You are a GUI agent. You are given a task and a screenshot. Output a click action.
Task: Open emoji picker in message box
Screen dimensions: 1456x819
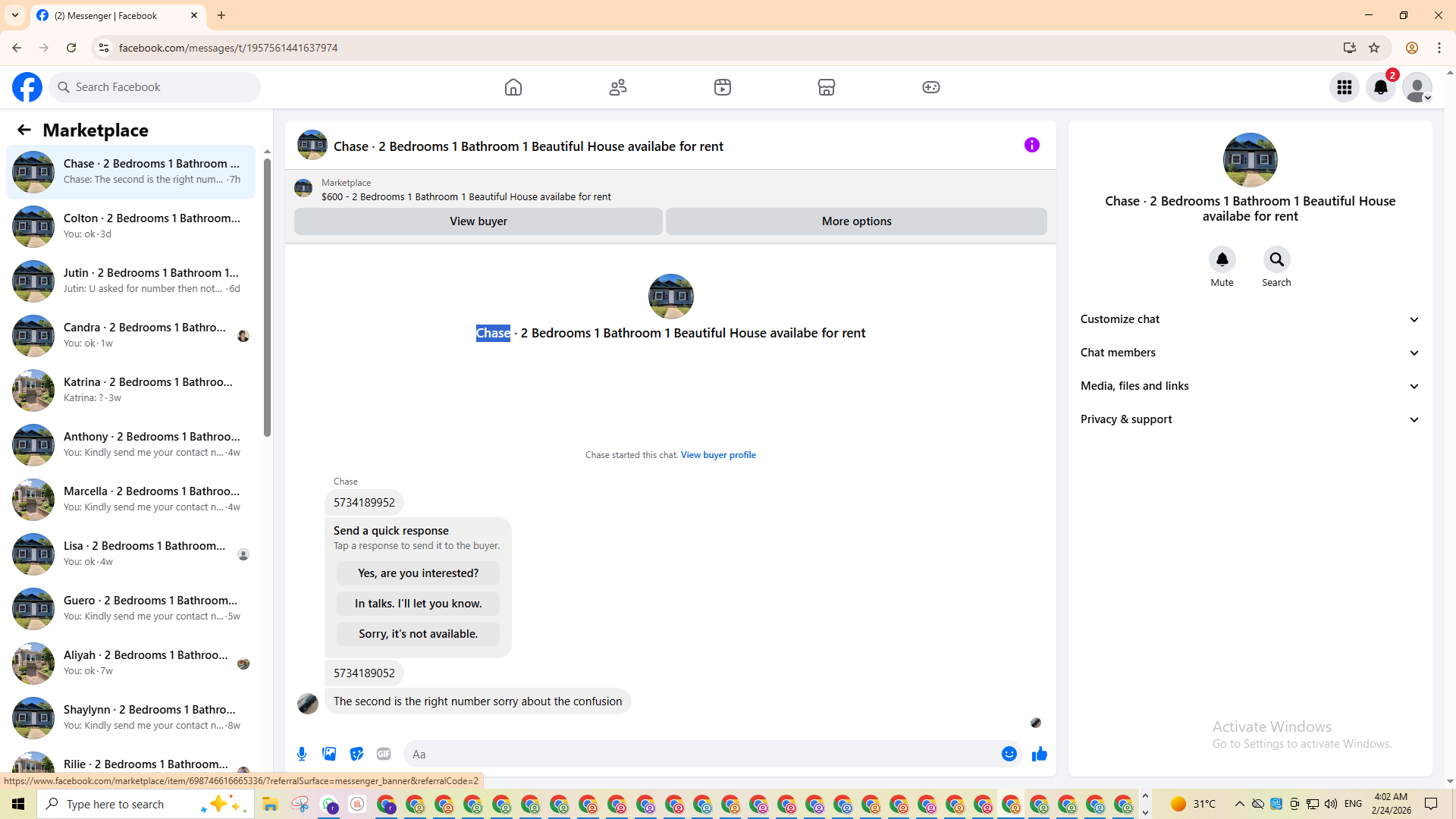point(1009,754)
